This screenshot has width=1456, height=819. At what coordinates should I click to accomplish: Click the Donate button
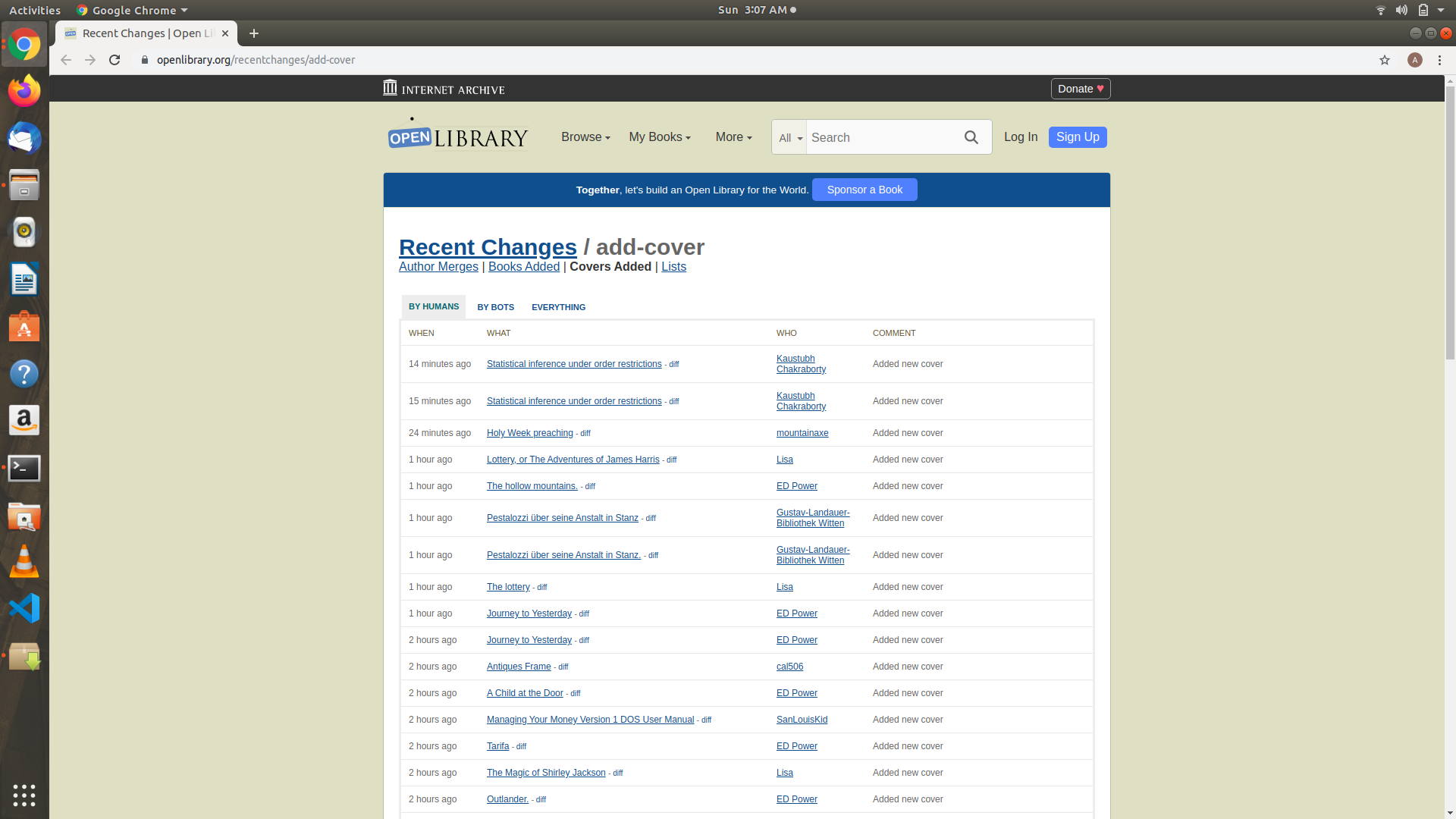[x=1081, y=89]
